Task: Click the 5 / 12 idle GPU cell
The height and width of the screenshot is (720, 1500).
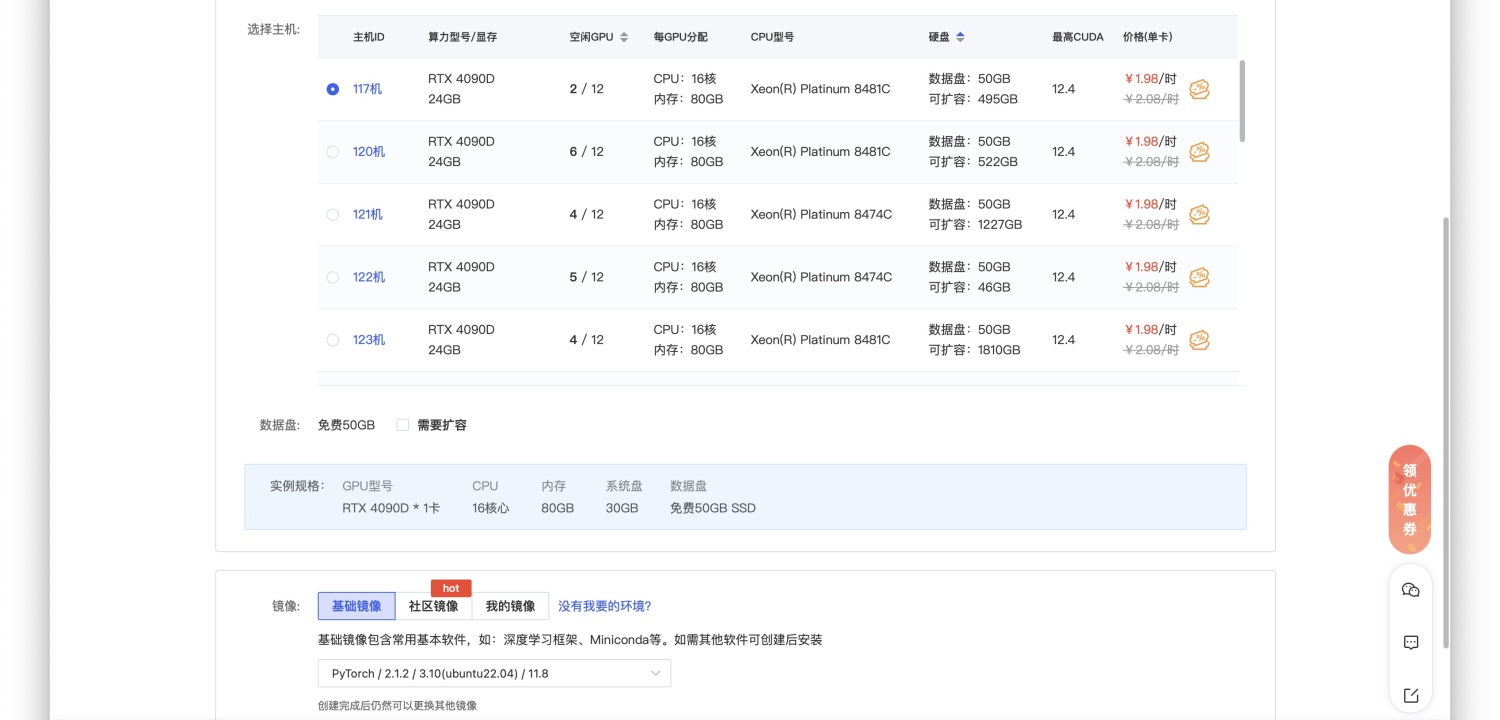Action: click(587, 277)
